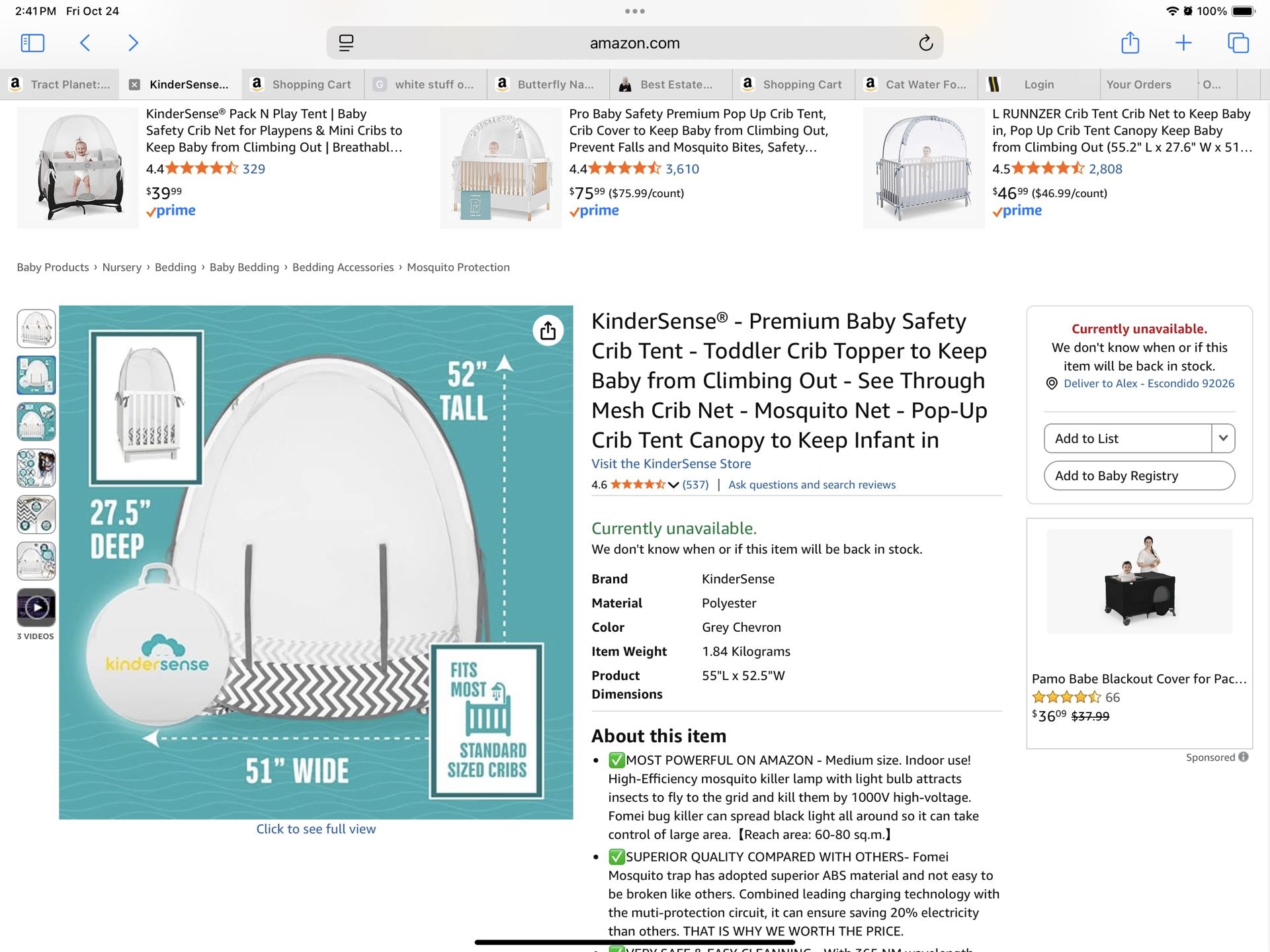Screen dimensions: 1270x952
Task: Toggle the Safari sidebar
Action: pyautogui.click(x=32, y=43)
